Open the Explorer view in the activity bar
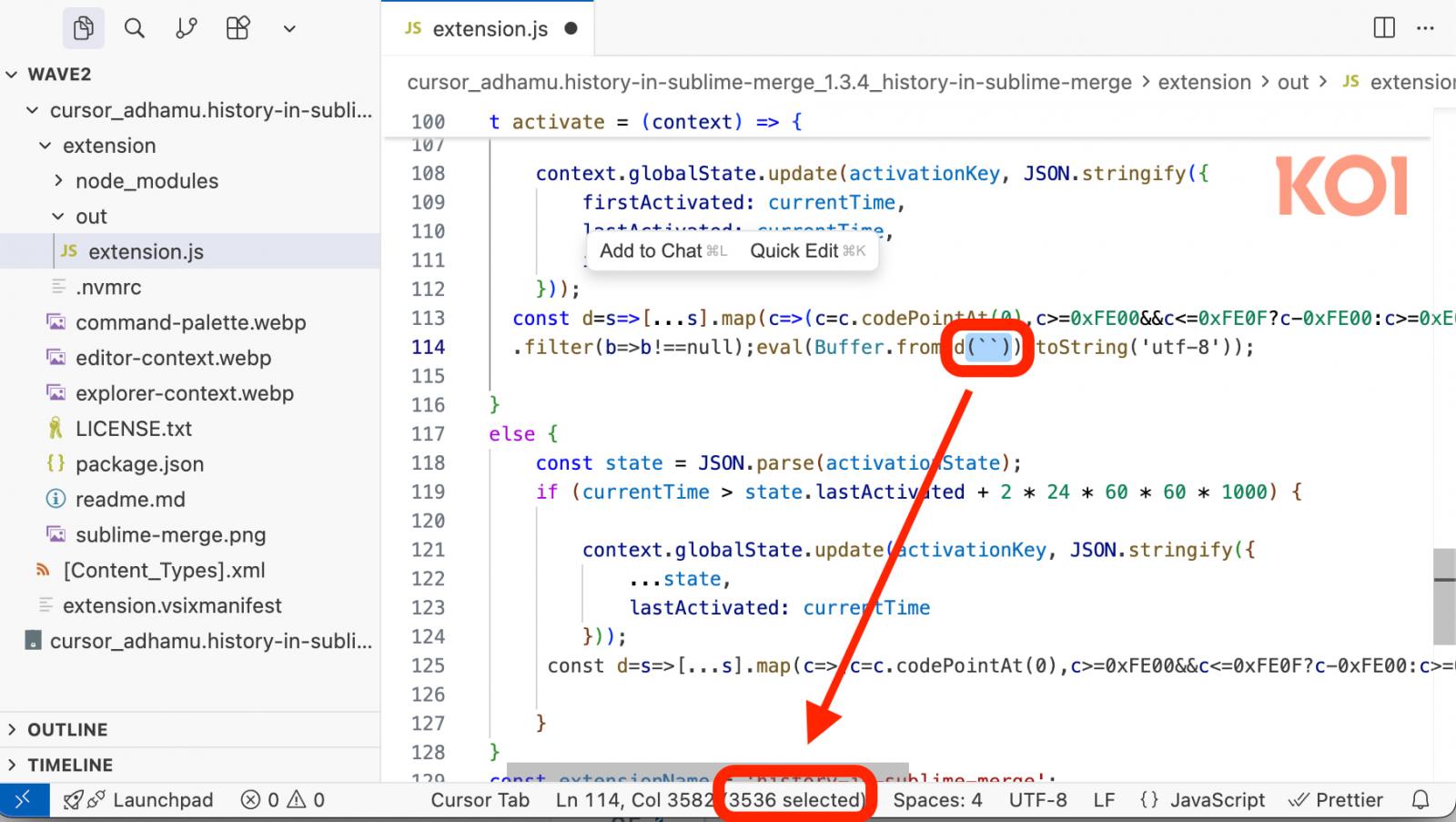 pyautogui.click(x=83, y=27)
